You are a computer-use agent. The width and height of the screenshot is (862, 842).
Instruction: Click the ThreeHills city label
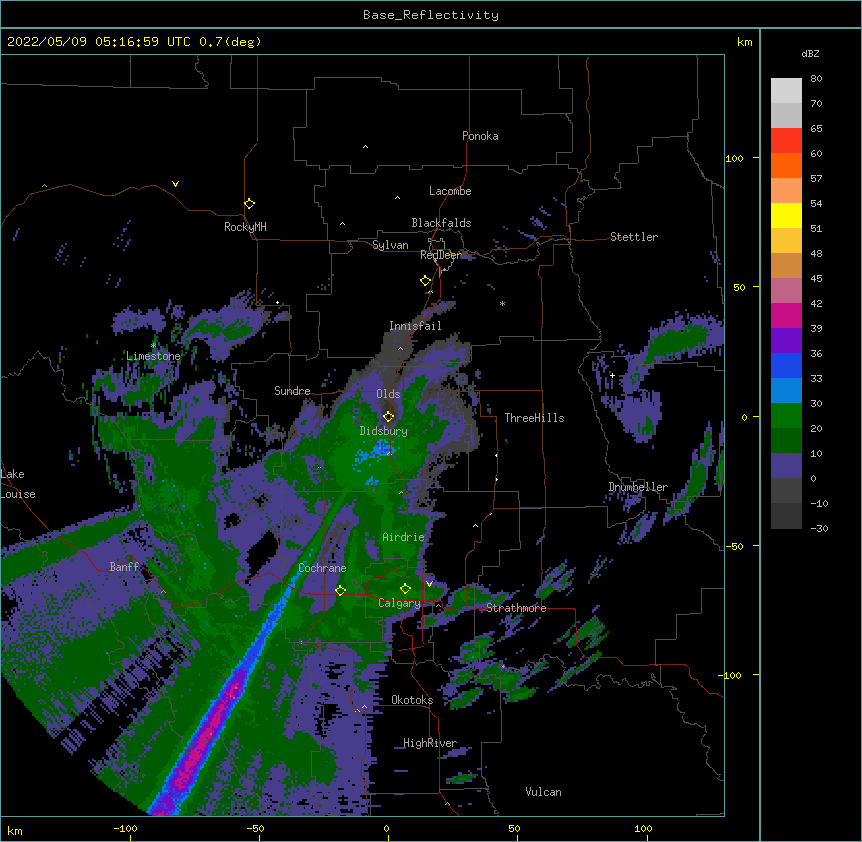tap(534, 418)
